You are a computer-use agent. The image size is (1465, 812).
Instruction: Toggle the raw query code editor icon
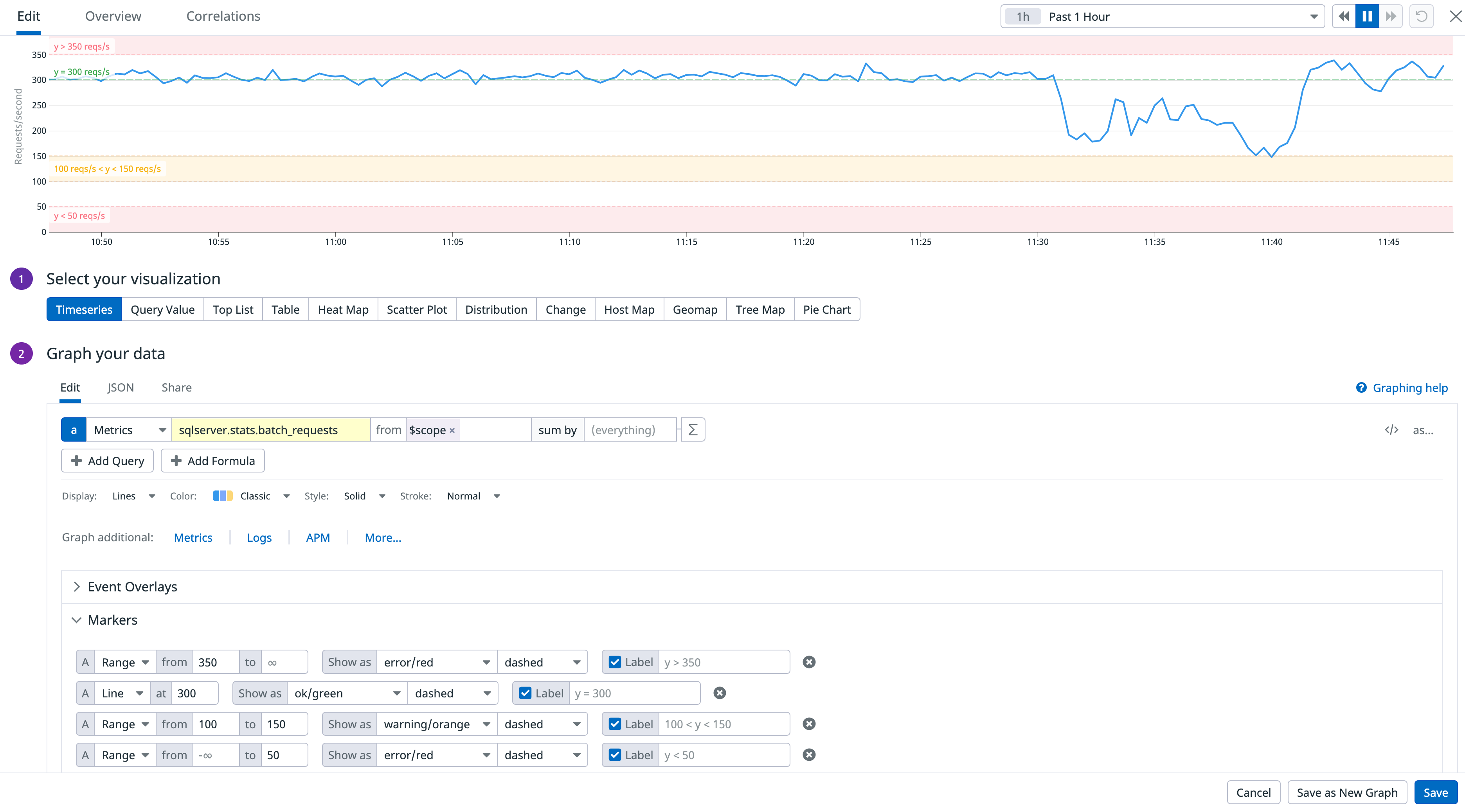1391,430
